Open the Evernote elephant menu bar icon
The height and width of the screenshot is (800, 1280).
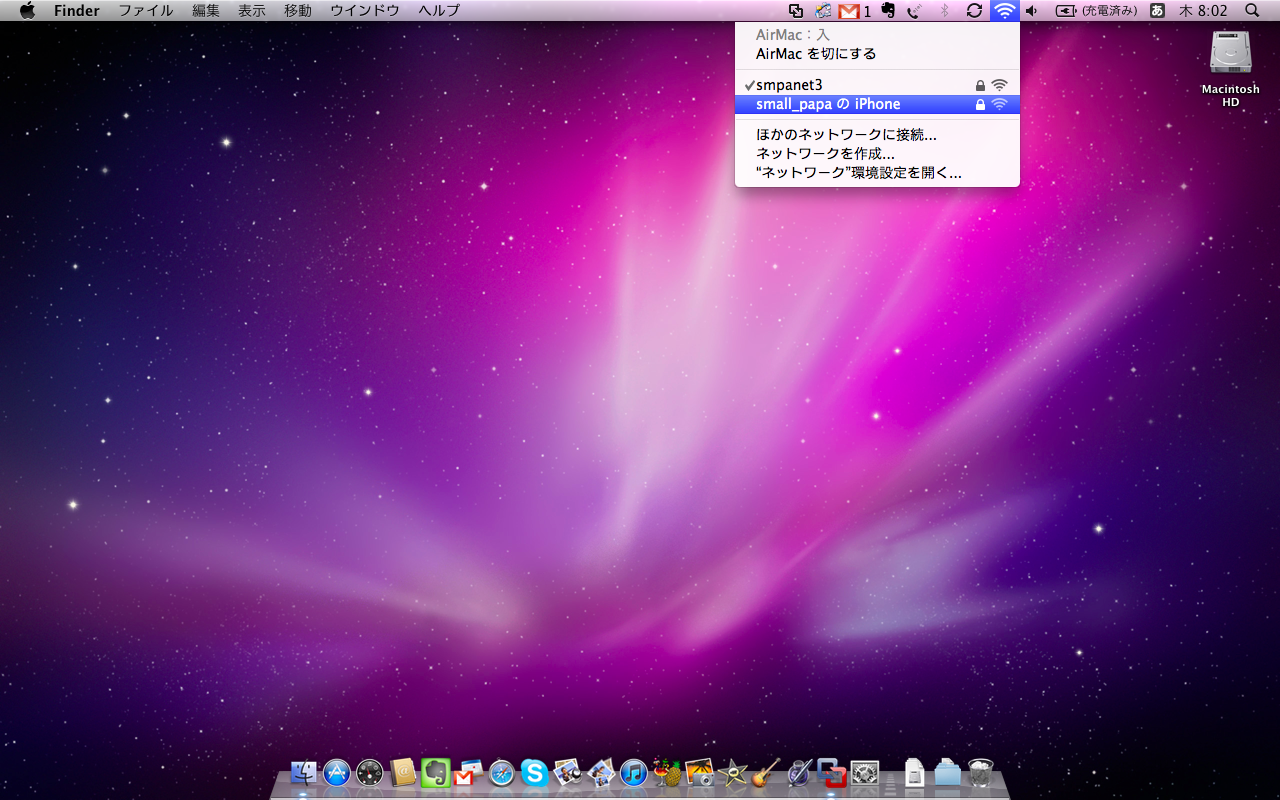click(887, 11)
